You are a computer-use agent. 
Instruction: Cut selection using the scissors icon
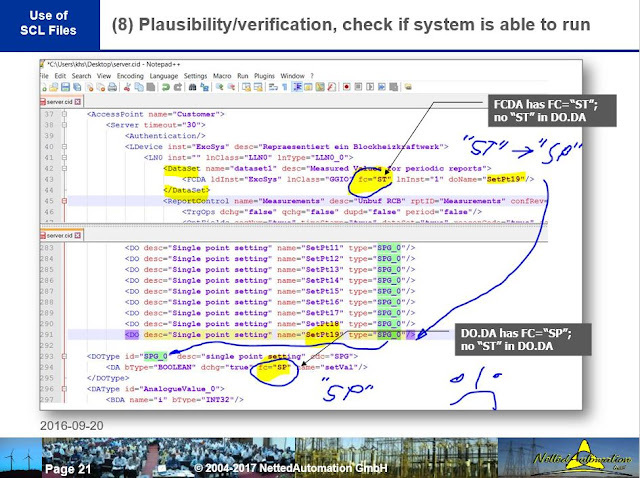tap(127, 87)
